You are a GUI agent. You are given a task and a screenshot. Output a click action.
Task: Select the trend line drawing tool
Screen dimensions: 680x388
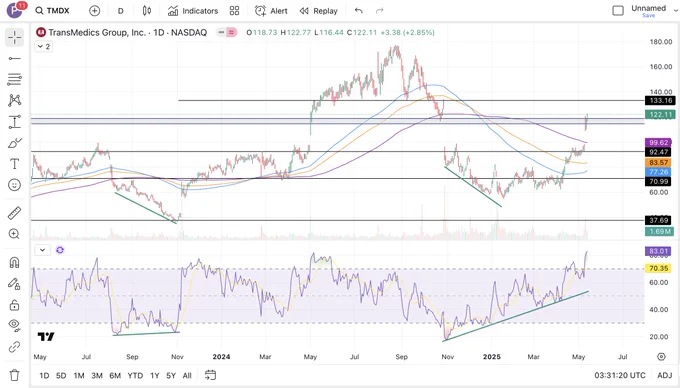click(x=14, y=59)
